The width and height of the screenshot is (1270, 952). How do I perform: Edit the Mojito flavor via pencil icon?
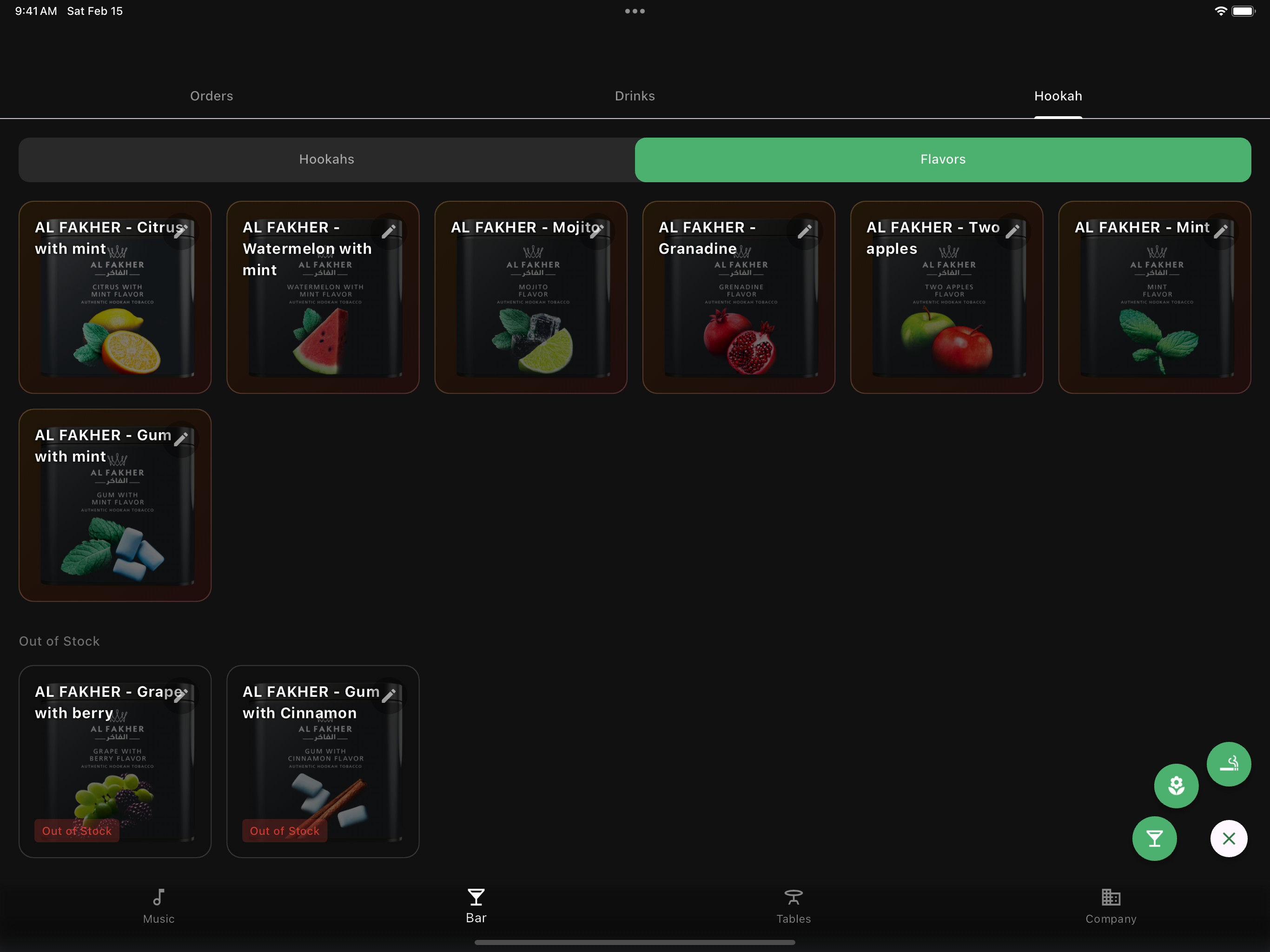596,231
